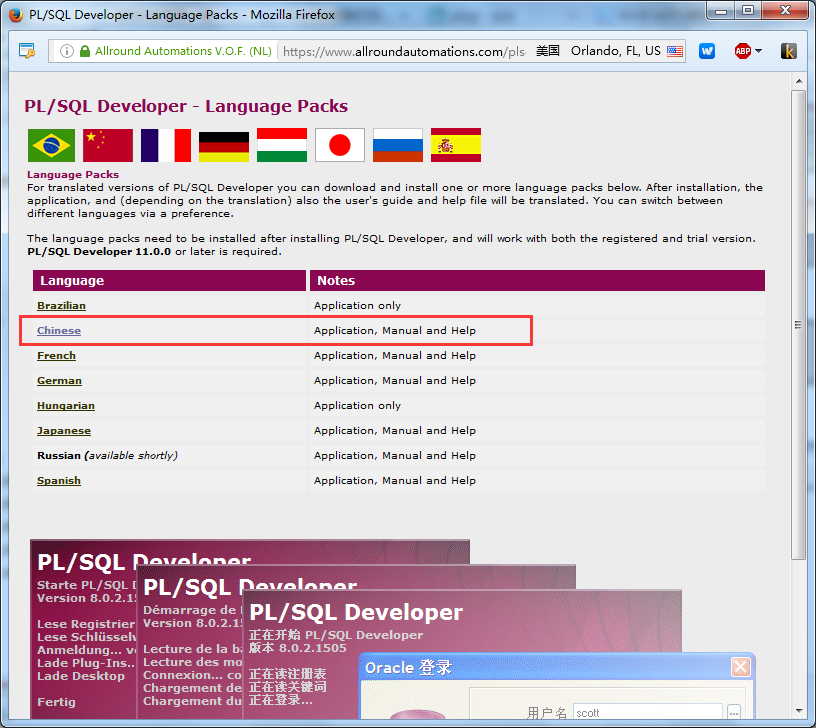Click the Adblock Plus ABP icon
This screenshot has height=728, width=816.
(x=743, y=51)
